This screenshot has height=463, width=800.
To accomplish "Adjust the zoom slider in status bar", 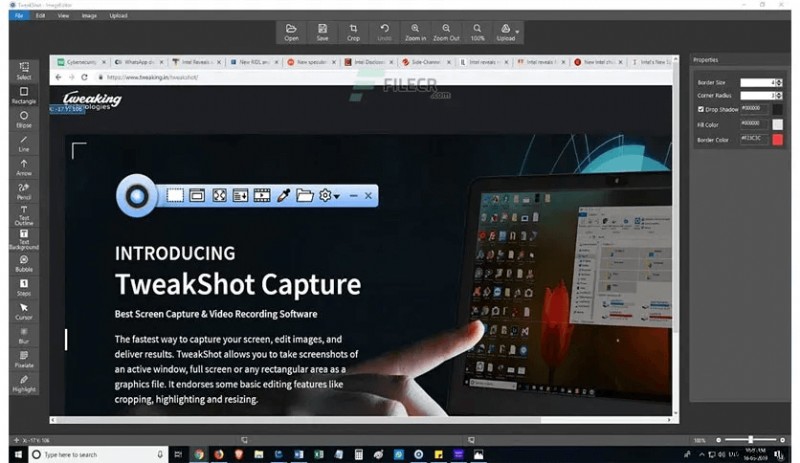I will [x=750, y=440].
